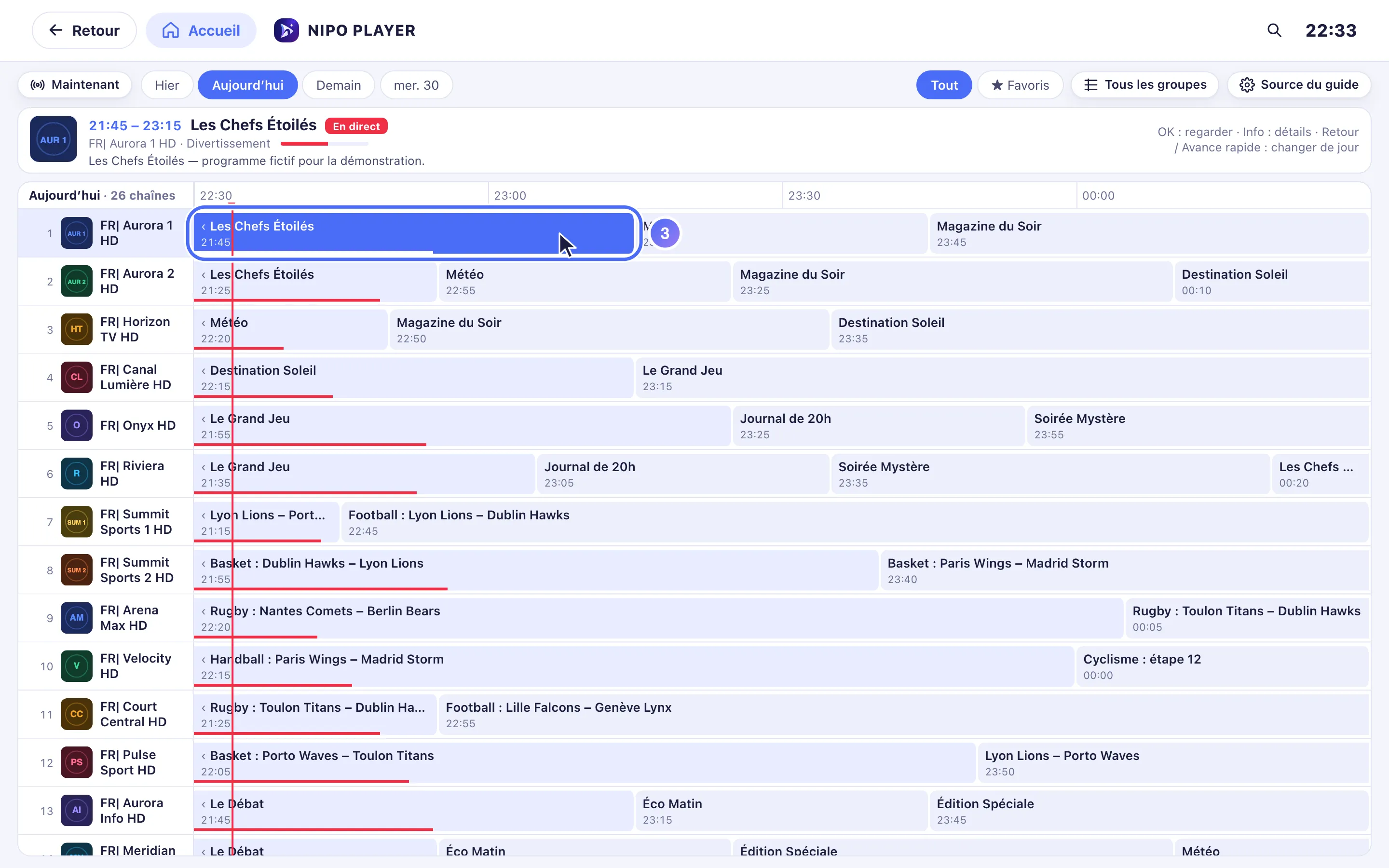The height and width of the screenshot is (868, 1389).
Task: Select the Summit Sports 2 HD logo
Action: click(x=76, y=570)
